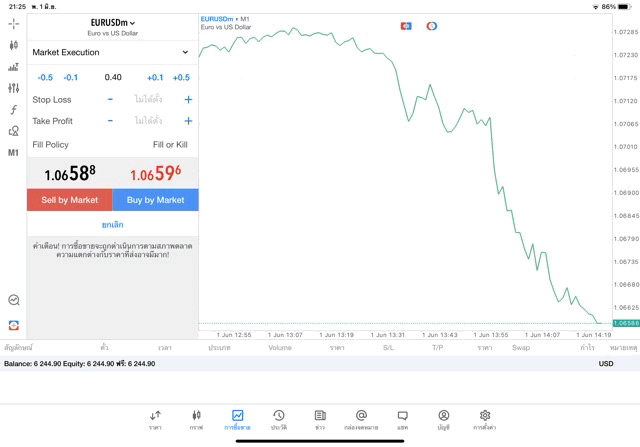Click the Take Profit value field
Image resolution: width=640 pixels, height=447 pixels.
click(148, 121)
